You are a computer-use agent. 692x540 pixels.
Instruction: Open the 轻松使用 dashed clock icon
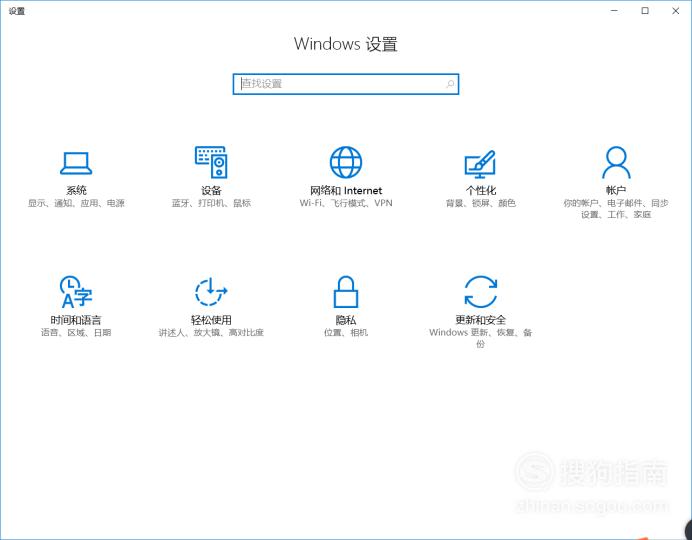211,292
